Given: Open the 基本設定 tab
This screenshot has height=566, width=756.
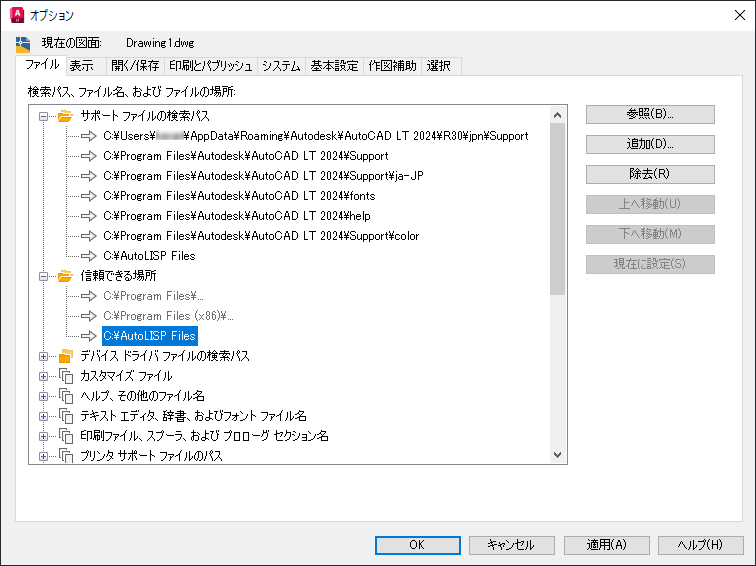Looking at the screenshot, I should (x=334, y=66).
